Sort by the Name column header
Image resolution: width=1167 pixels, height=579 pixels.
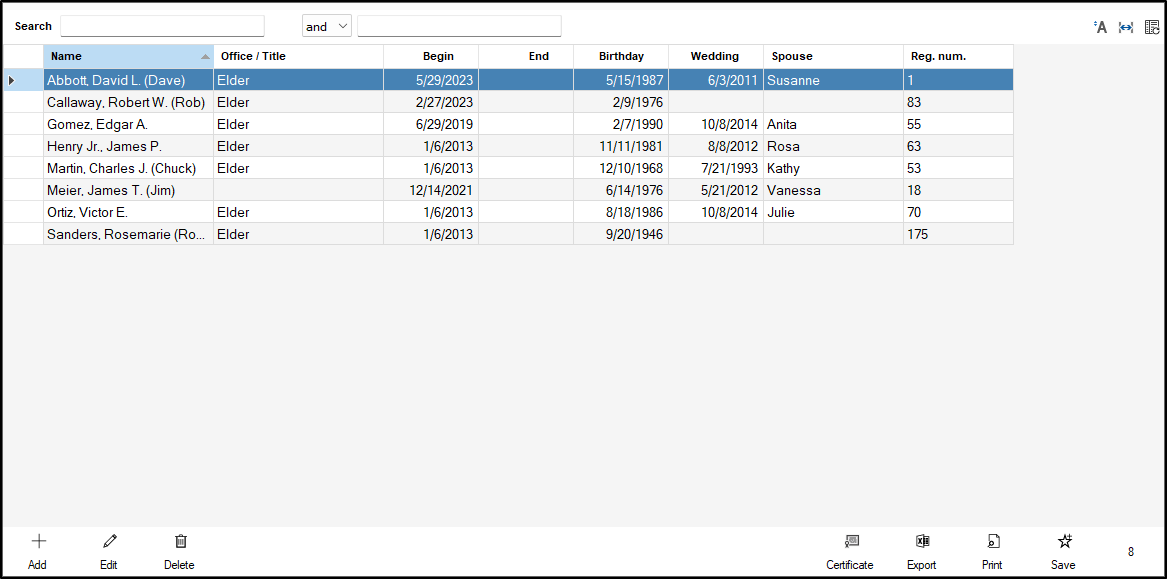(x=128, y=57)
